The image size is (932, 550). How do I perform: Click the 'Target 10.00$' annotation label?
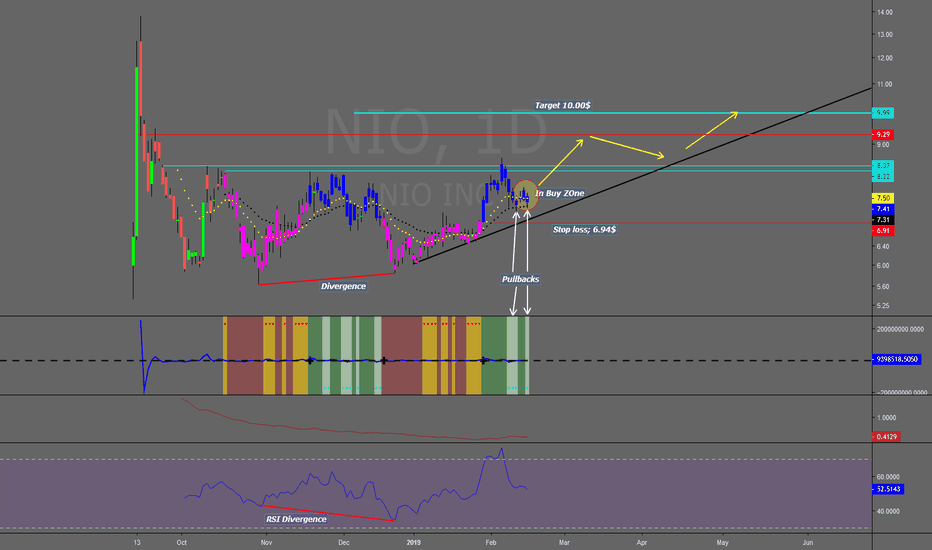pos(562,105)
